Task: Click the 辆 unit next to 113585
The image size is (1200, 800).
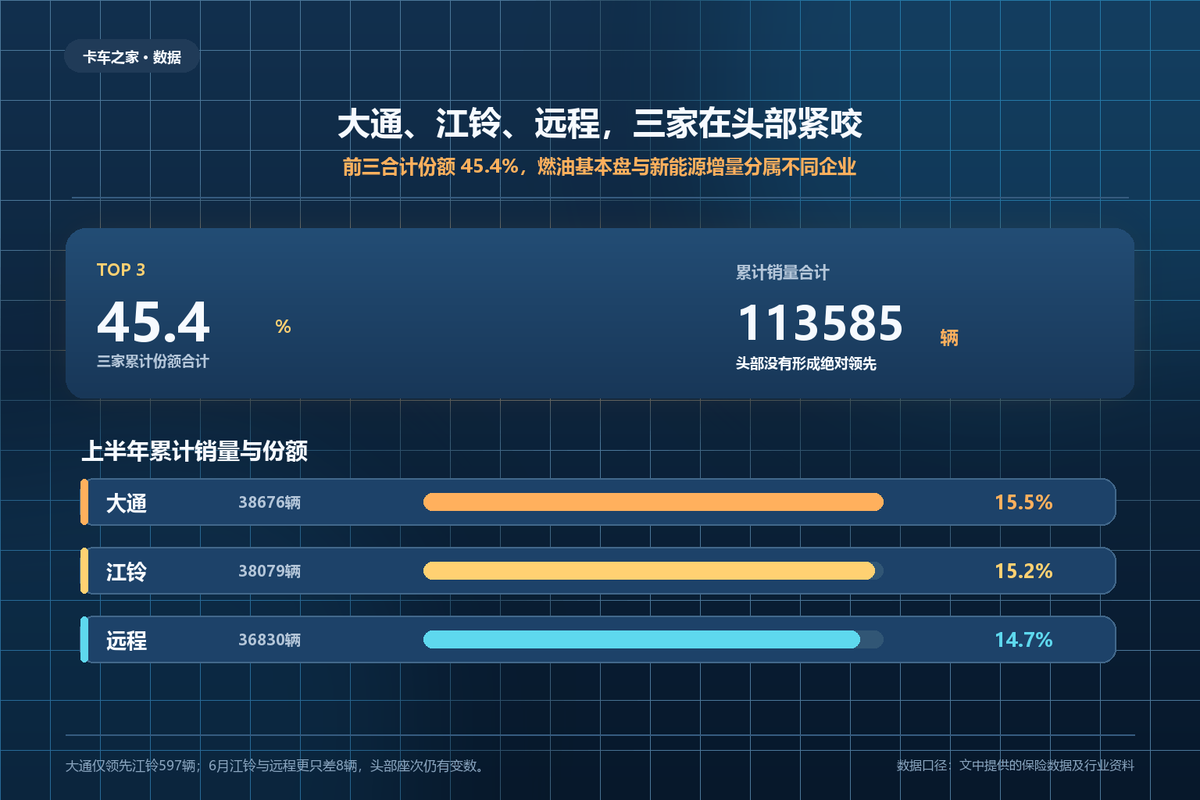Action: [x=949, y=338]
